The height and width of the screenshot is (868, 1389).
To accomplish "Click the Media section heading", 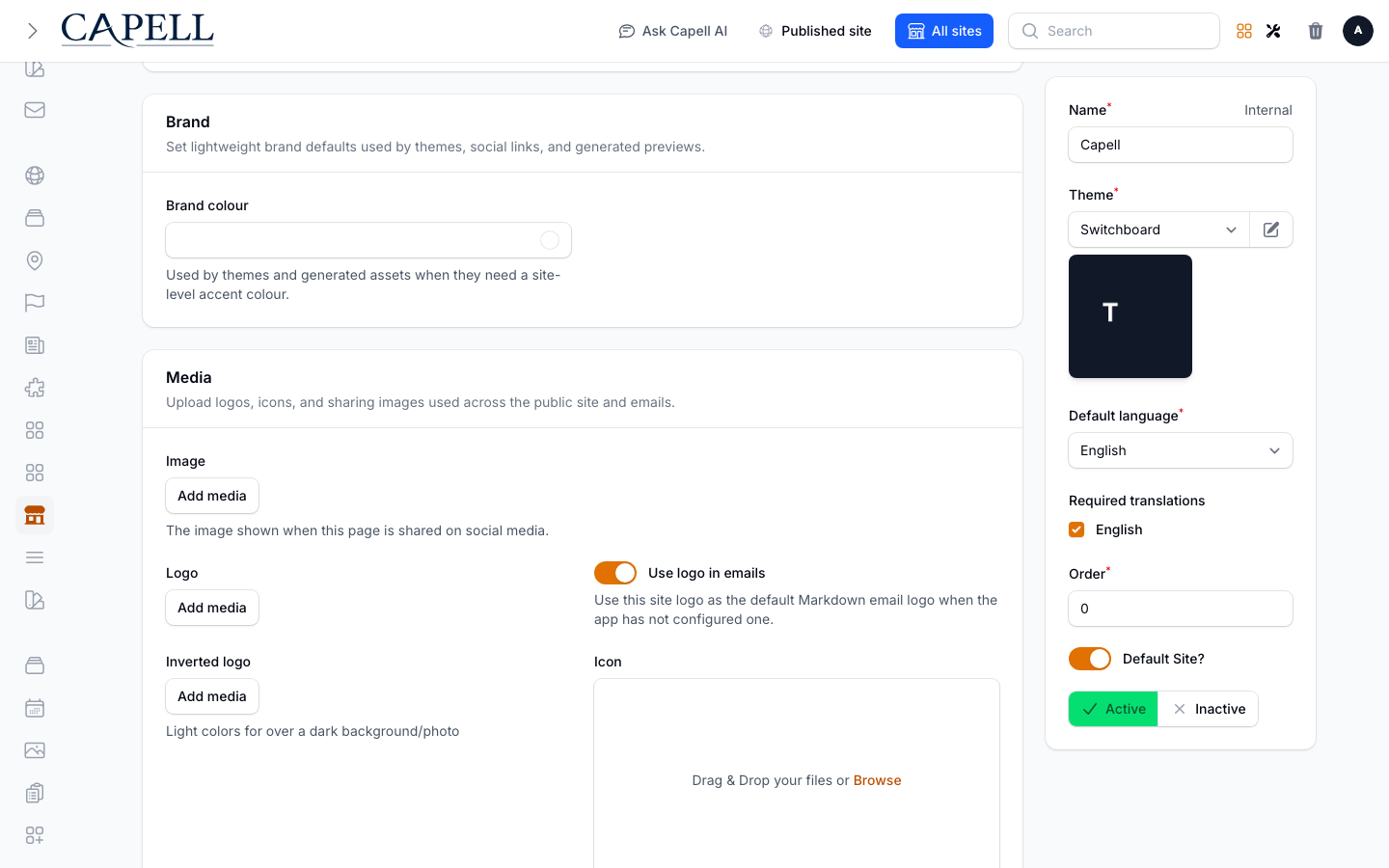I will (189, 377).
